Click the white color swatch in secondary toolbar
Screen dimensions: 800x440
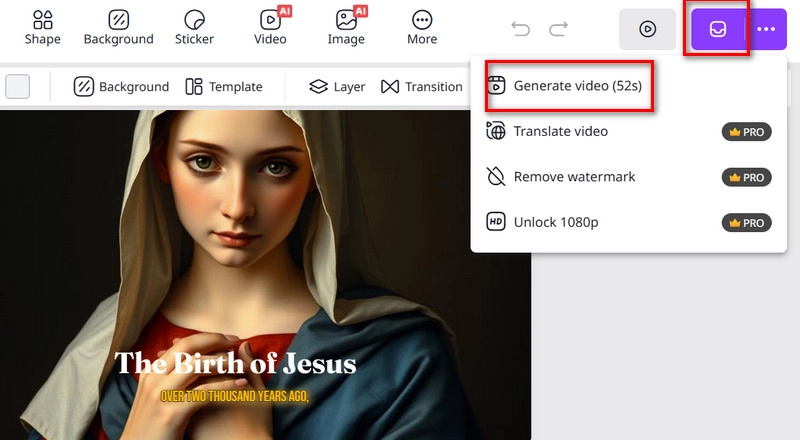pos(17,86)
